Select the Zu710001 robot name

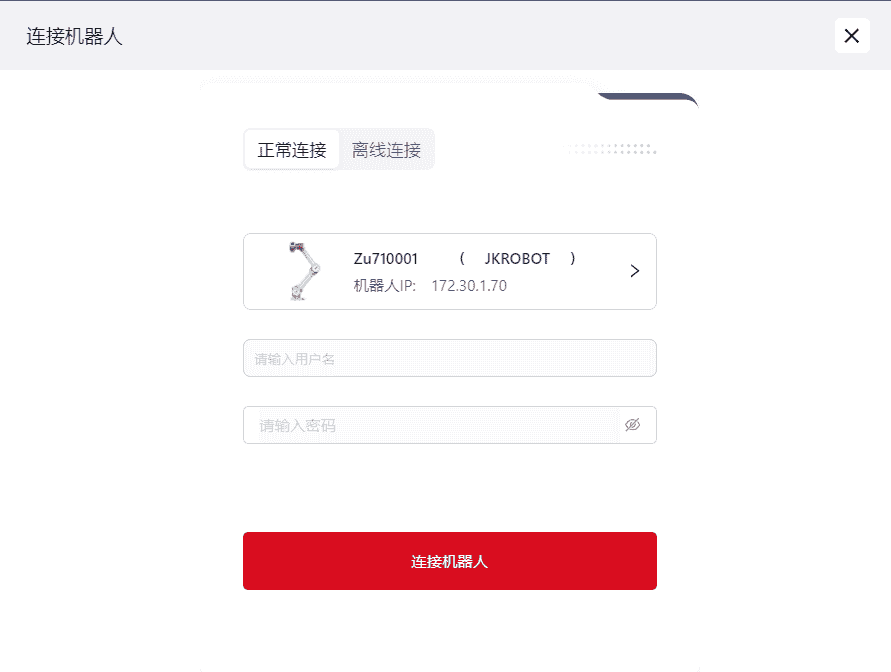[x=386, y=259]
